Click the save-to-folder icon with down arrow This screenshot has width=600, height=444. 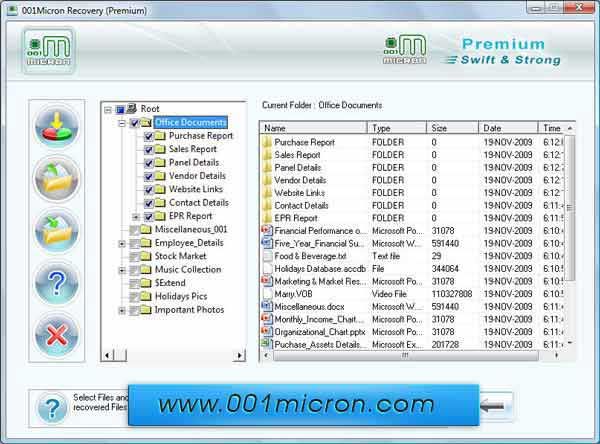point(57,231)
